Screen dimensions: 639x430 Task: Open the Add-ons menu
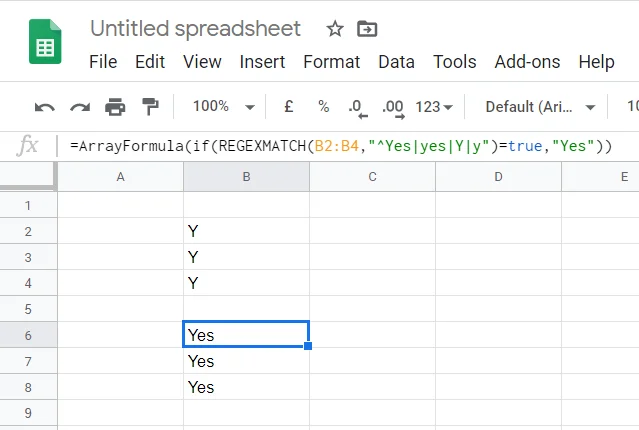click(528, 62)
